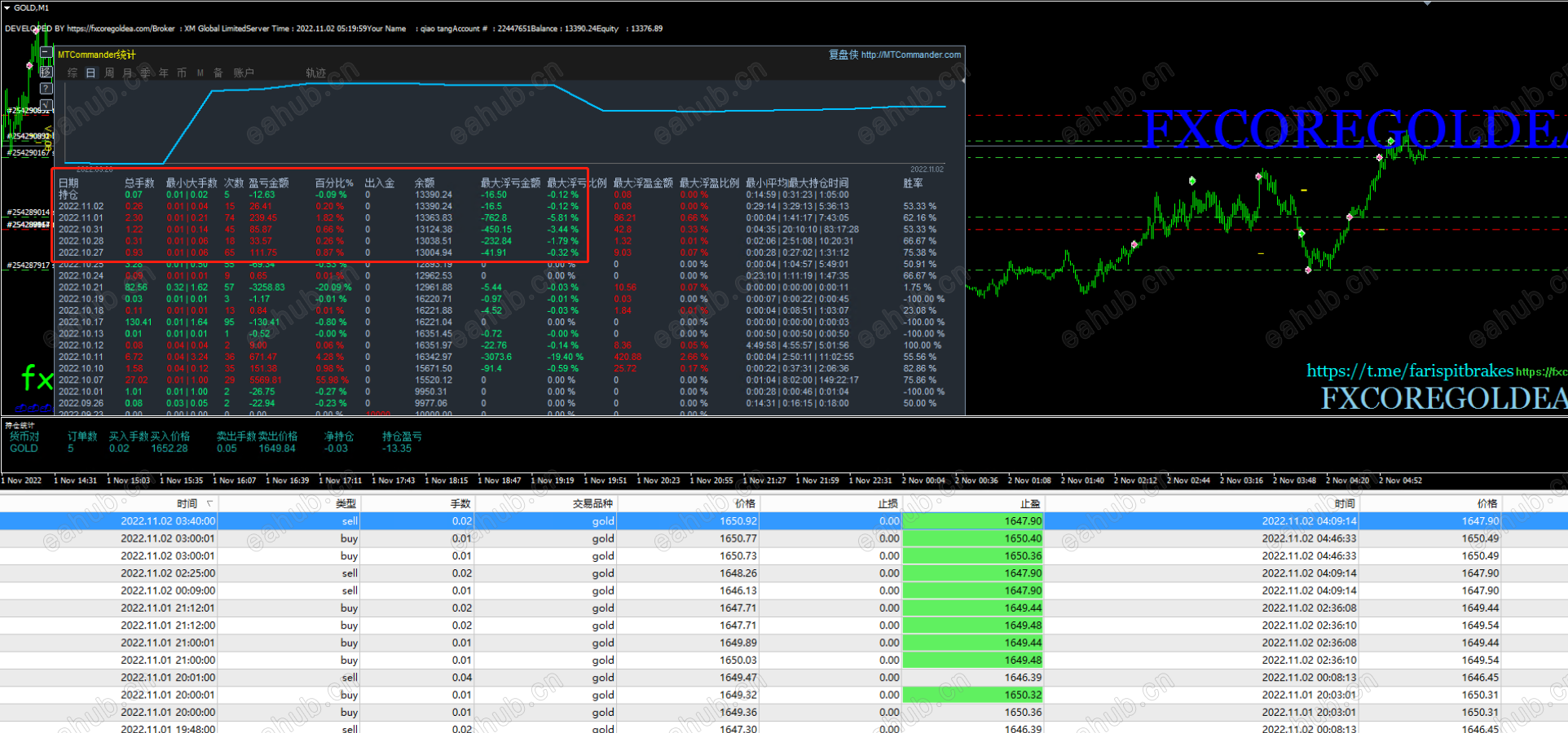Open the MTCommander.com link
This screenshot has width=1568, height=733.
tap(910, 55)
